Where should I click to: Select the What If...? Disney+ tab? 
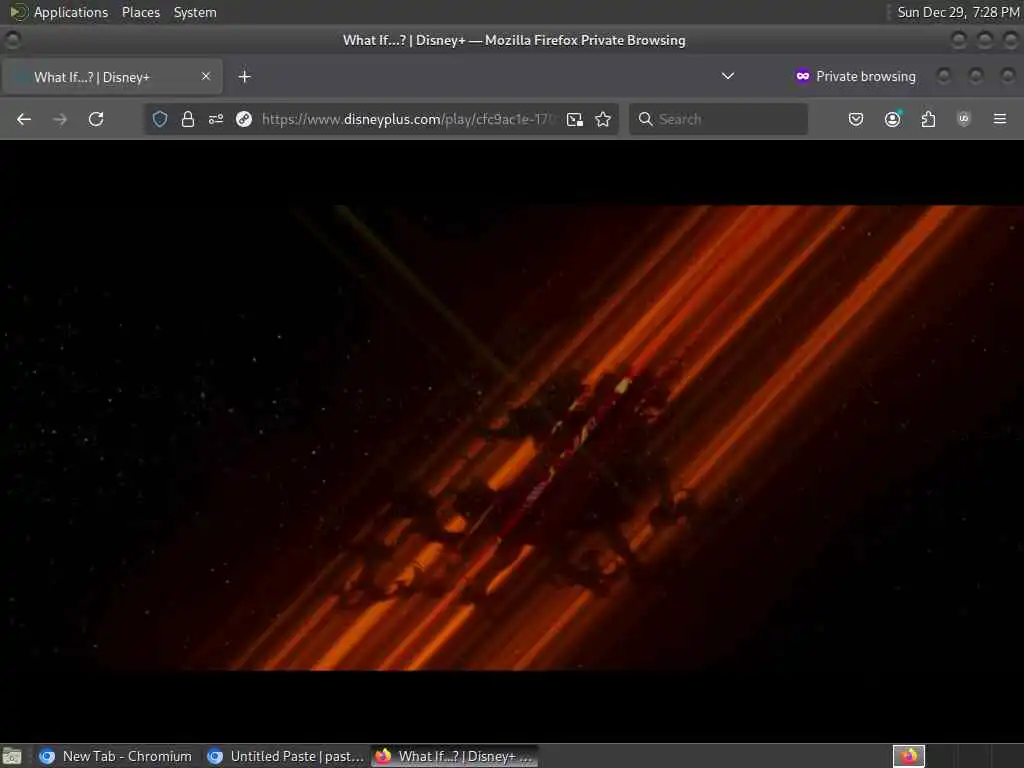112,77
